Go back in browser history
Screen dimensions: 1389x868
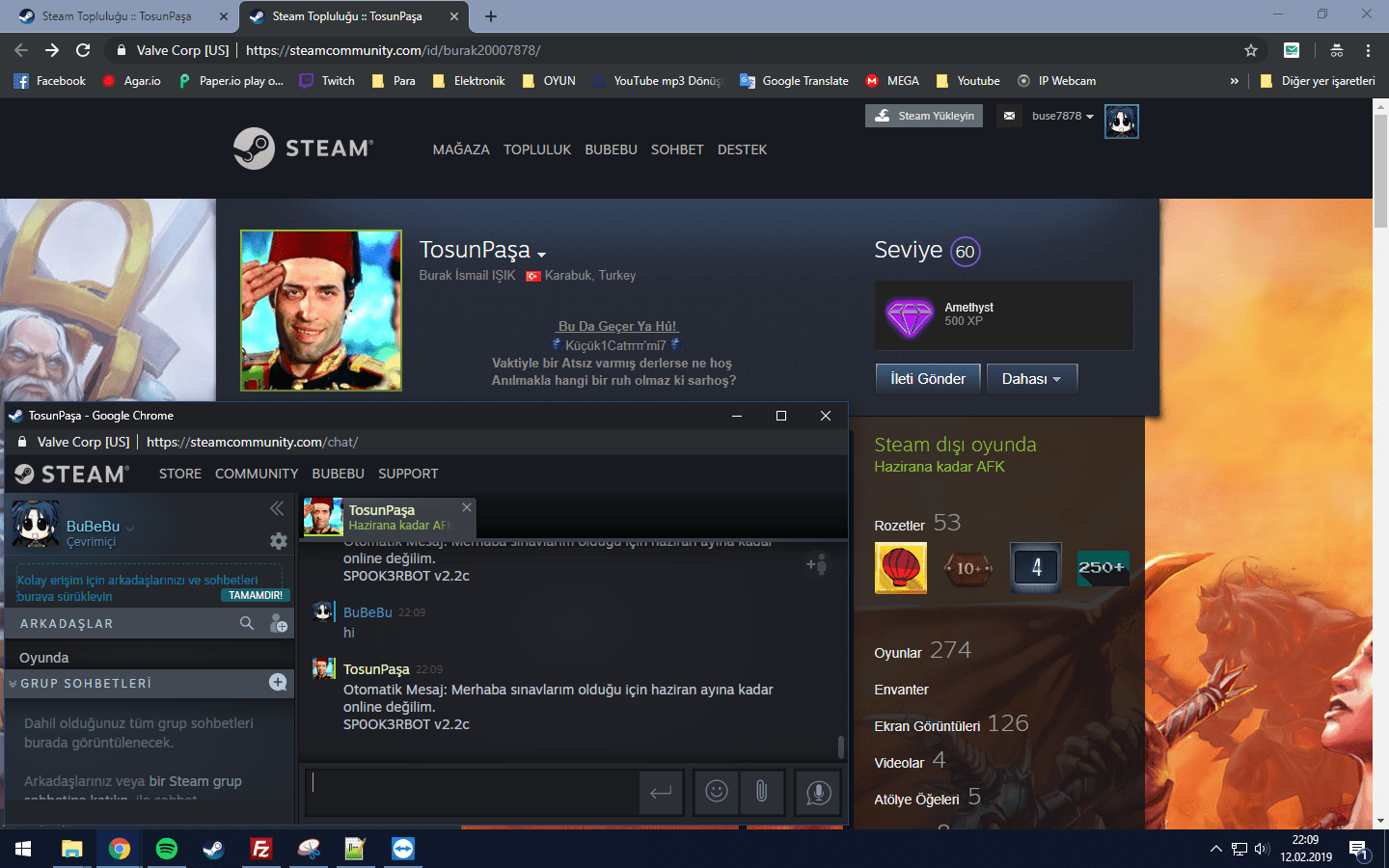[x=21, y=50]
